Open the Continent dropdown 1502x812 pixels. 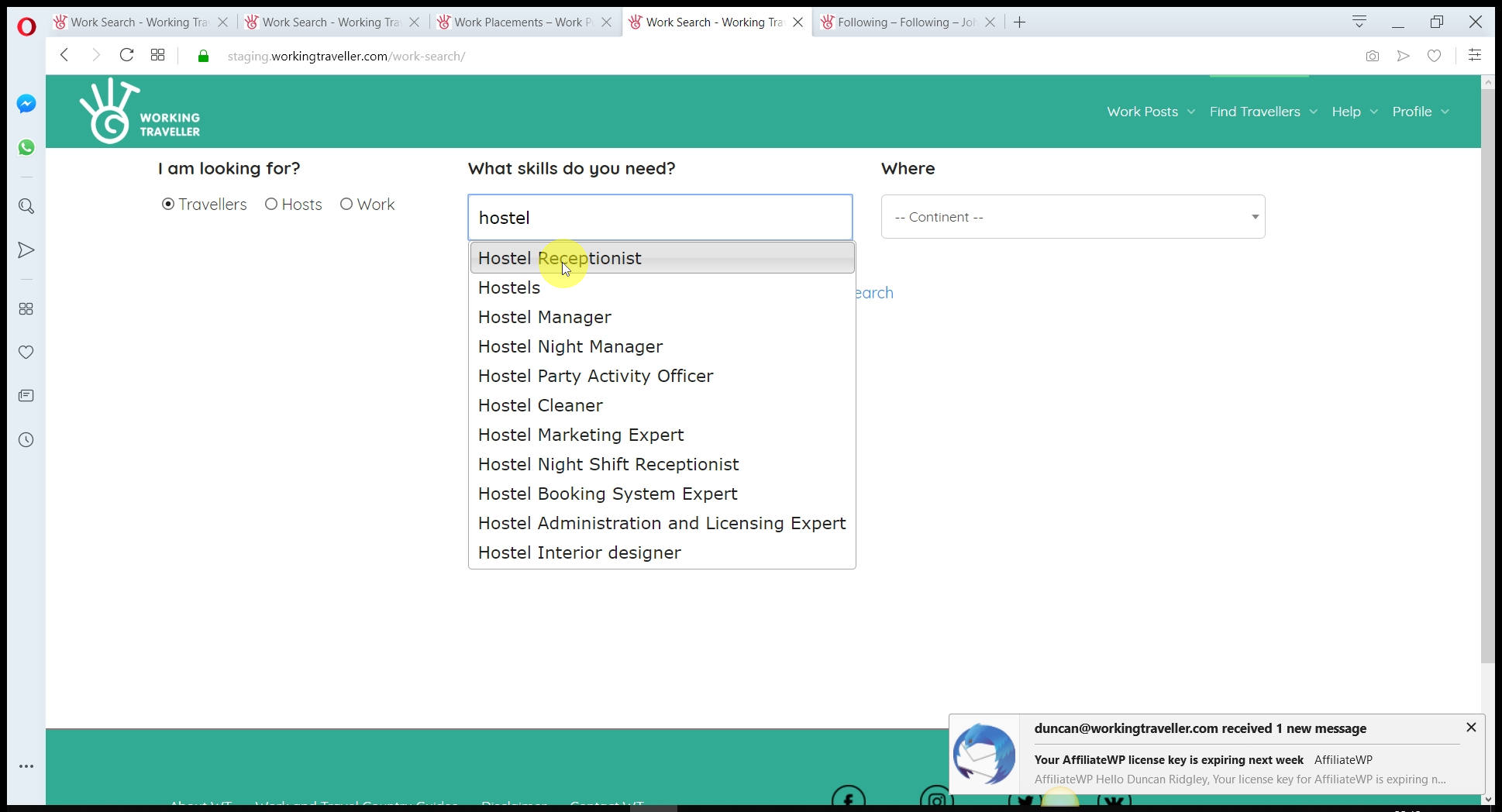coord(1073,217)
